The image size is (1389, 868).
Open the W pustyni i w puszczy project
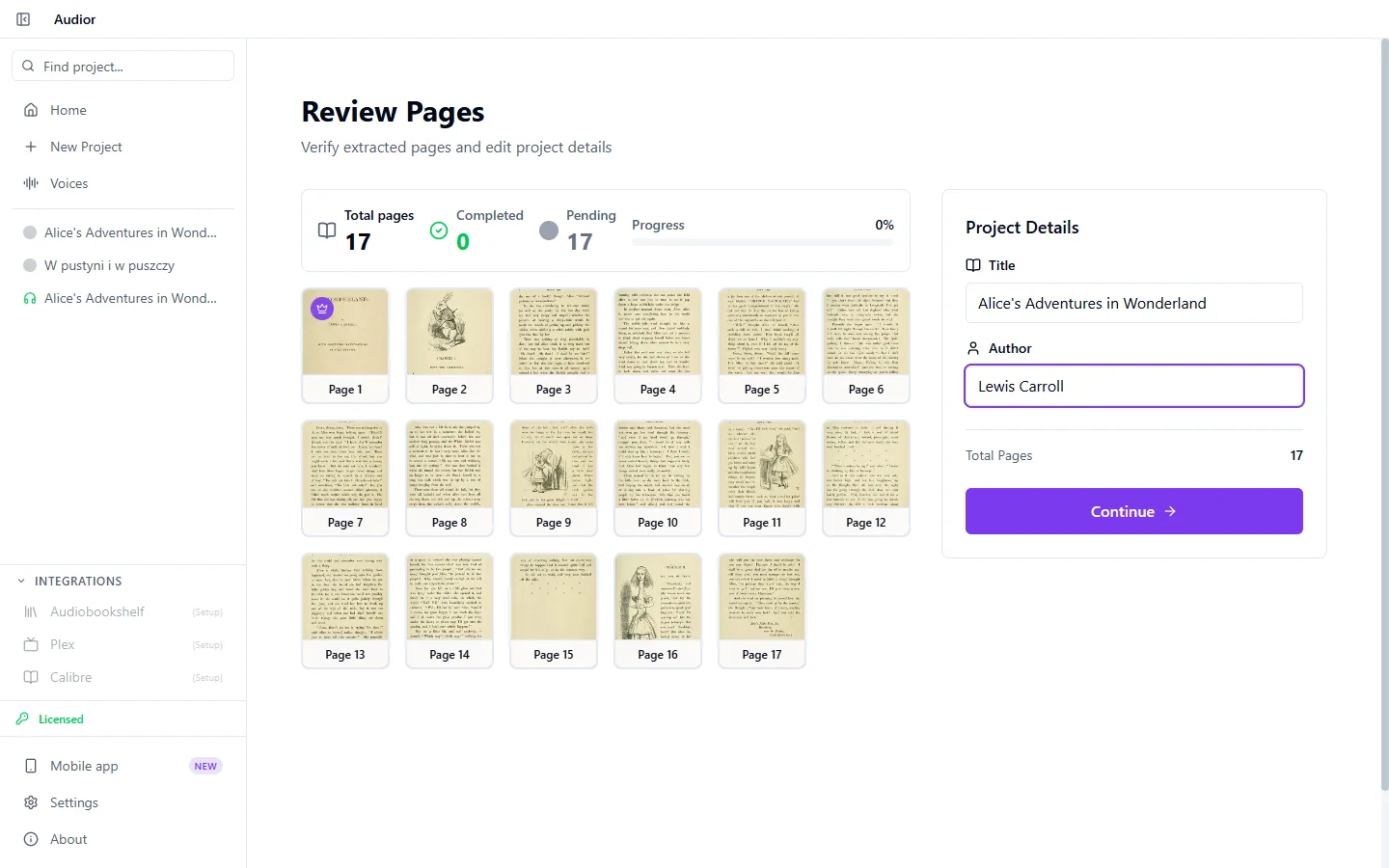123,265
